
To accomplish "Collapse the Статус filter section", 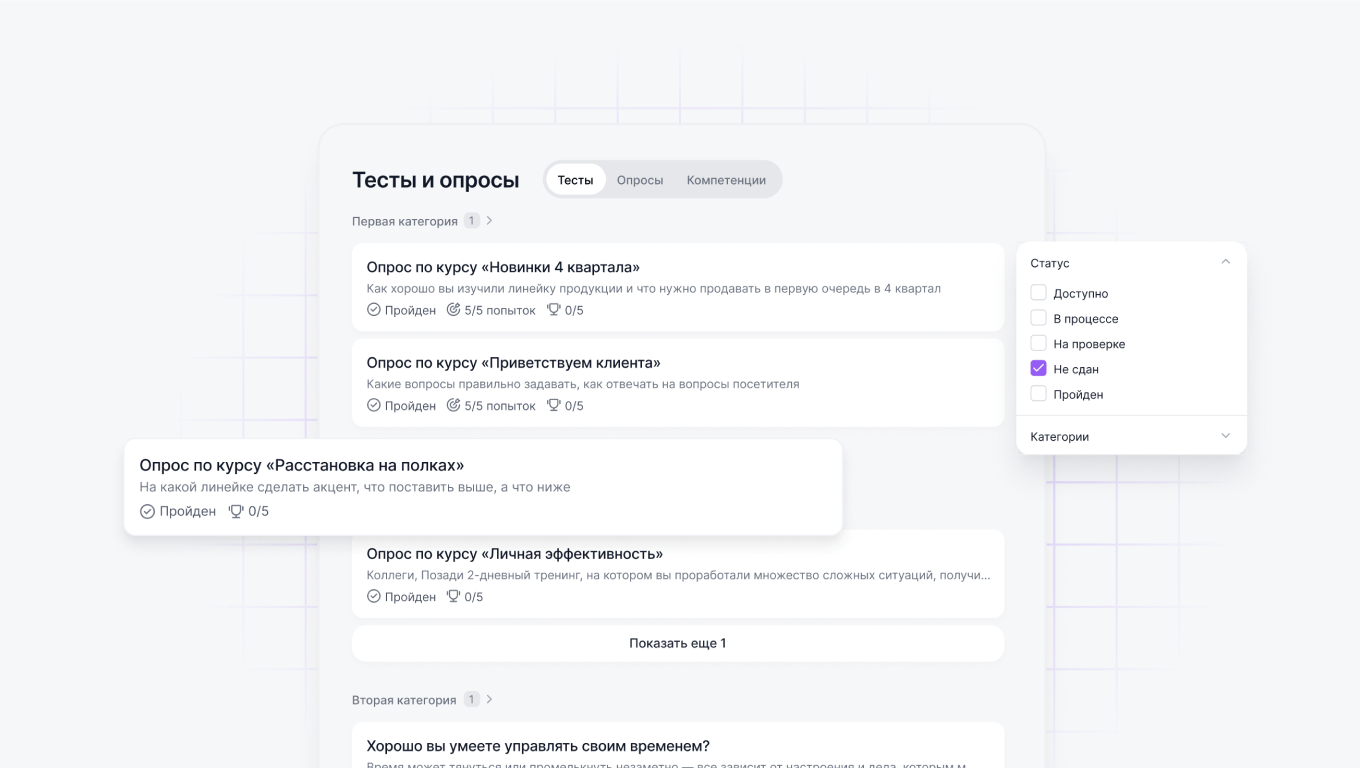I will [x=1225, y=263].
